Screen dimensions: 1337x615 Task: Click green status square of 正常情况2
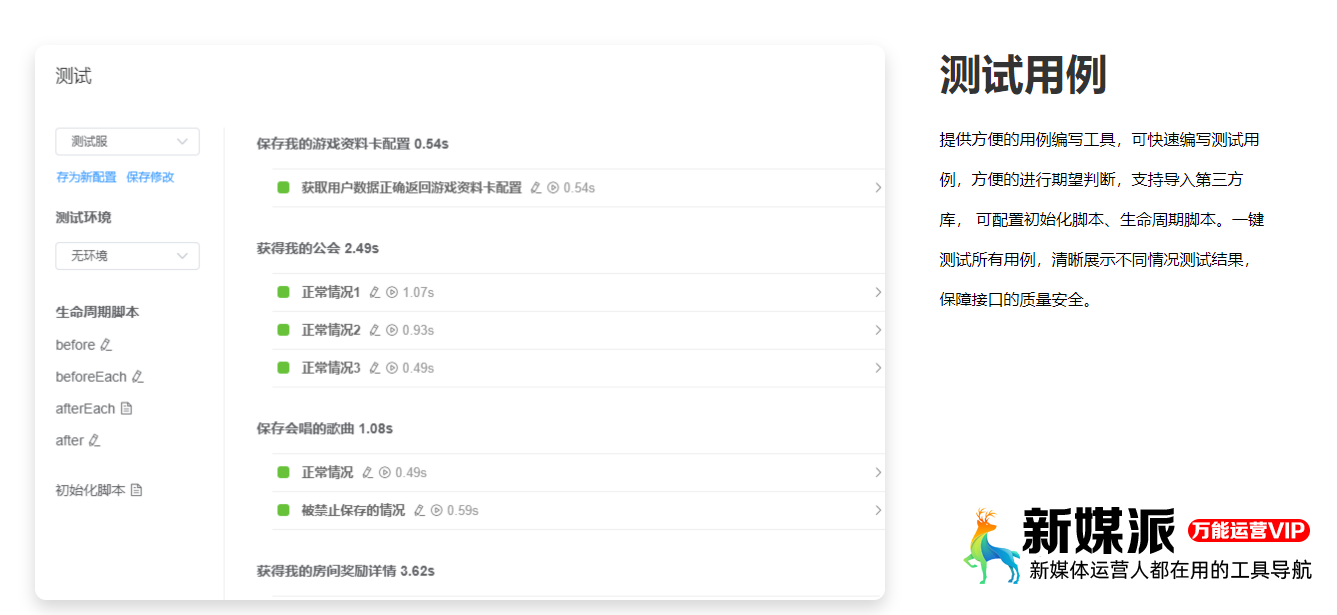click(x=283, y=330)
